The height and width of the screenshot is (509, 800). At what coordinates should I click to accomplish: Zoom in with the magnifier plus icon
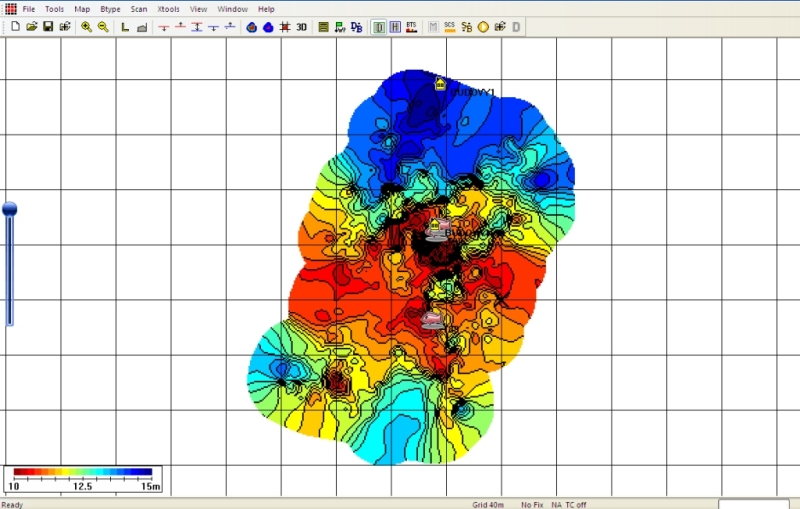click(86, 27)
